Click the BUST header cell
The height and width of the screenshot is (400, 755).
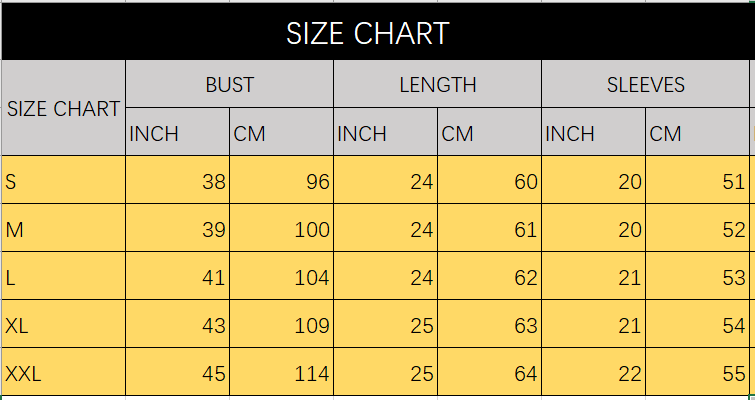230,84
